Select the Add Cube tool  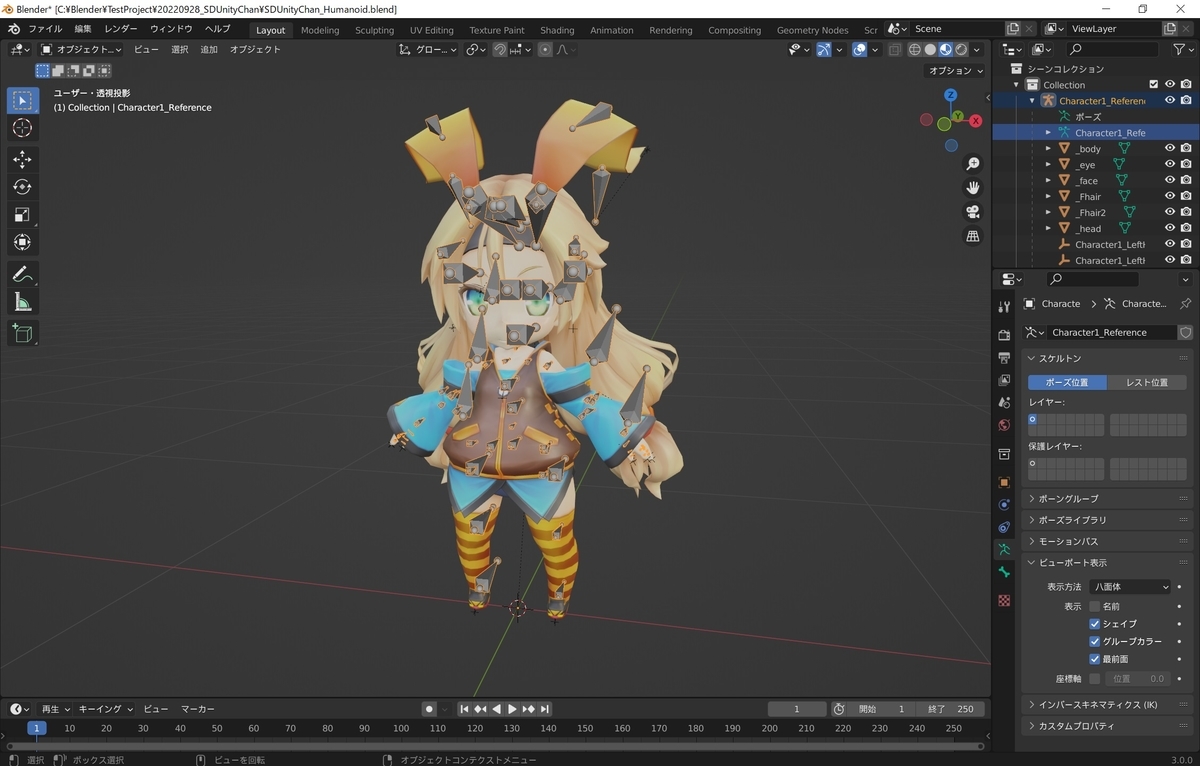click(x=23, y=333)
